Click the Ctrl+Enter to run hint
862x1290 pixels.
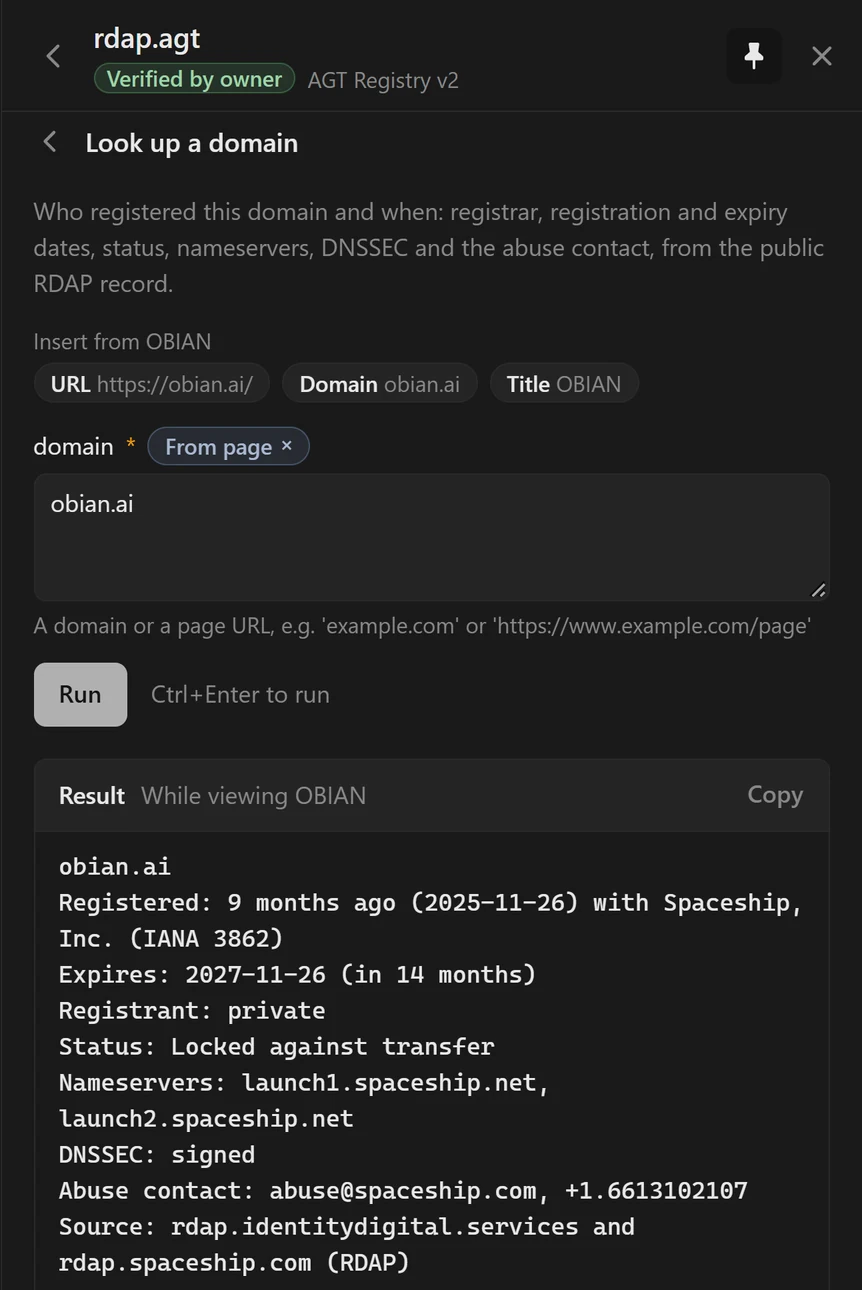(240, 694)
